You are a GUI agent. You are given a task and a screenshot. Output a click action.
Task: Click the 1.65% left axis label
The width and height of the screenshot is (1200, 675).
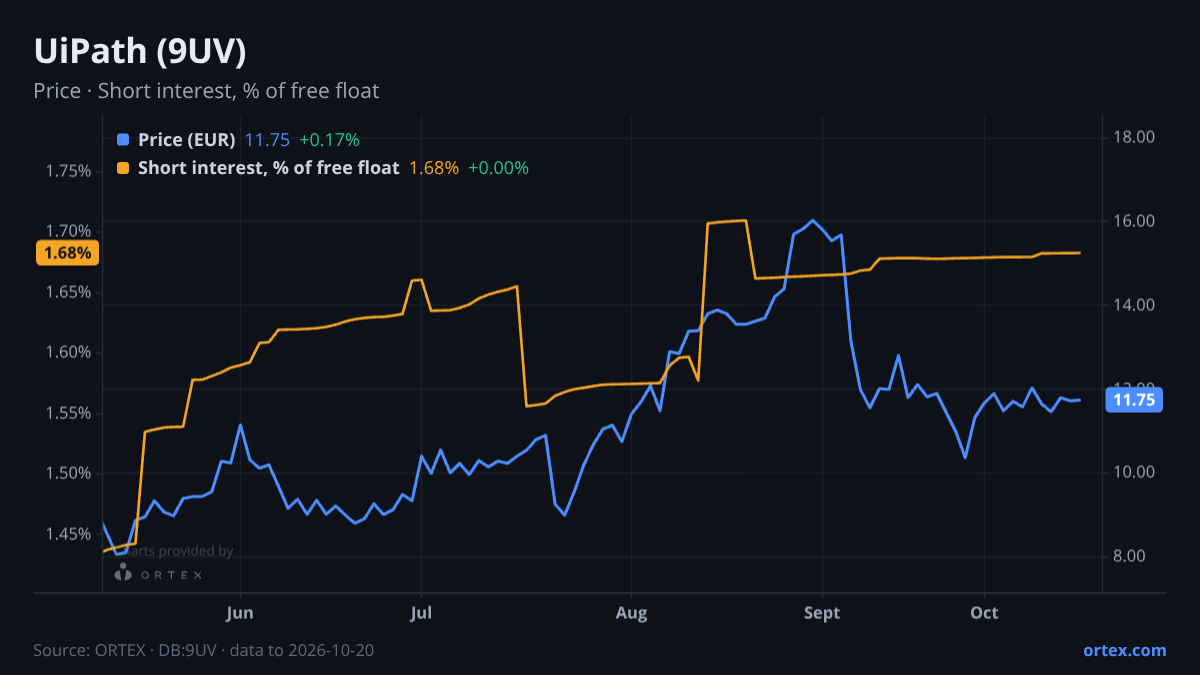pyautogui.click(x=68, y=292)
